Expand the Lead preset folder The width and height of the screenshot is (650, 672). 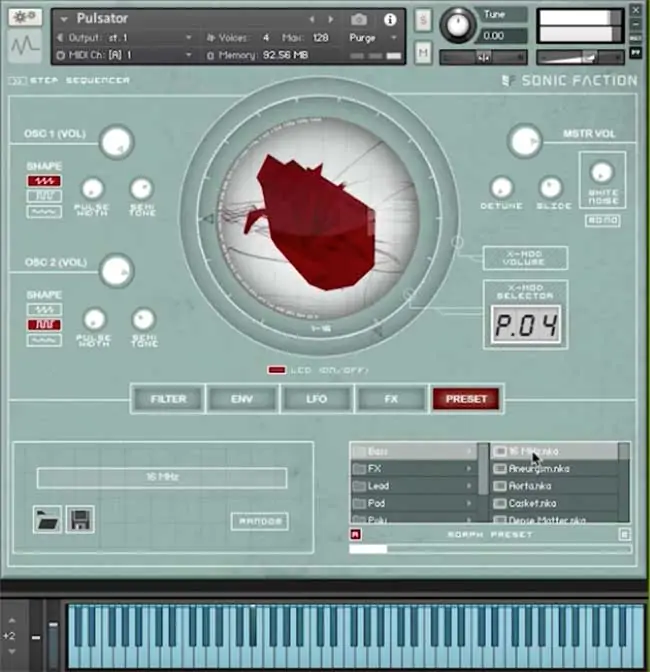pos(414,486)
